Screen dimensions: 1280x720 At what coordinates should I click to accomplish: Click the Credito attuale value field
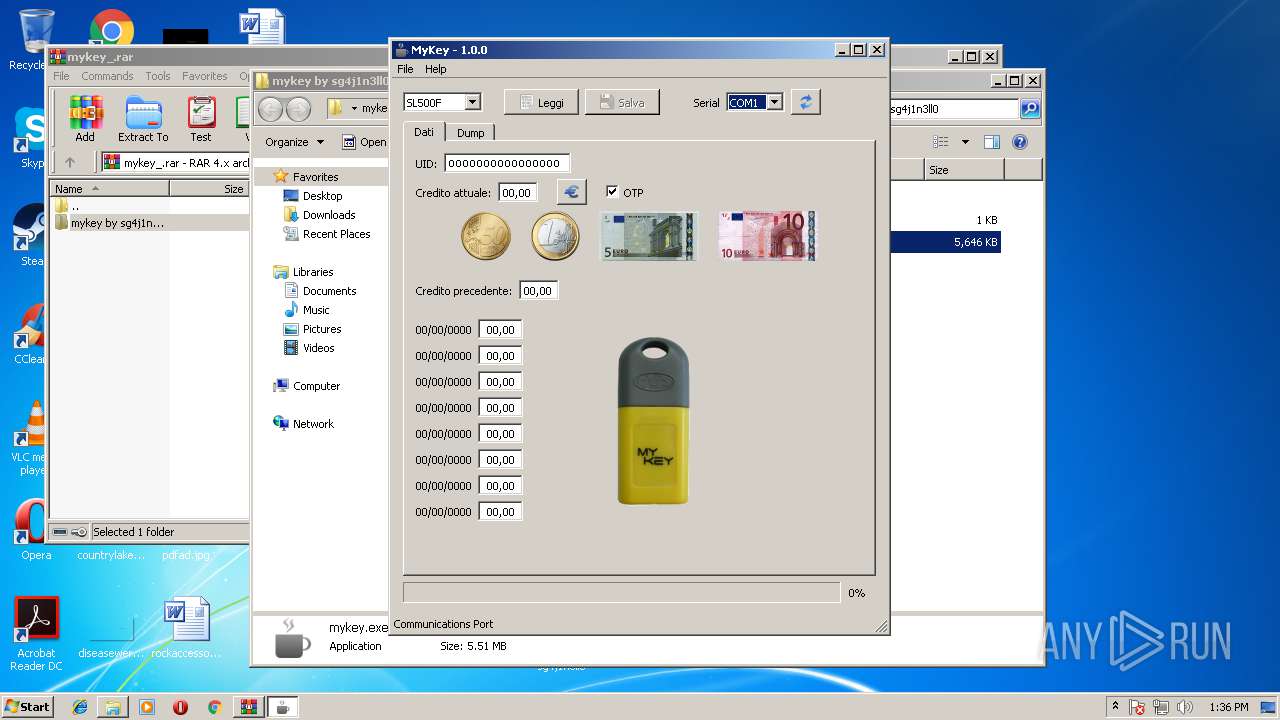pos(518,193)
